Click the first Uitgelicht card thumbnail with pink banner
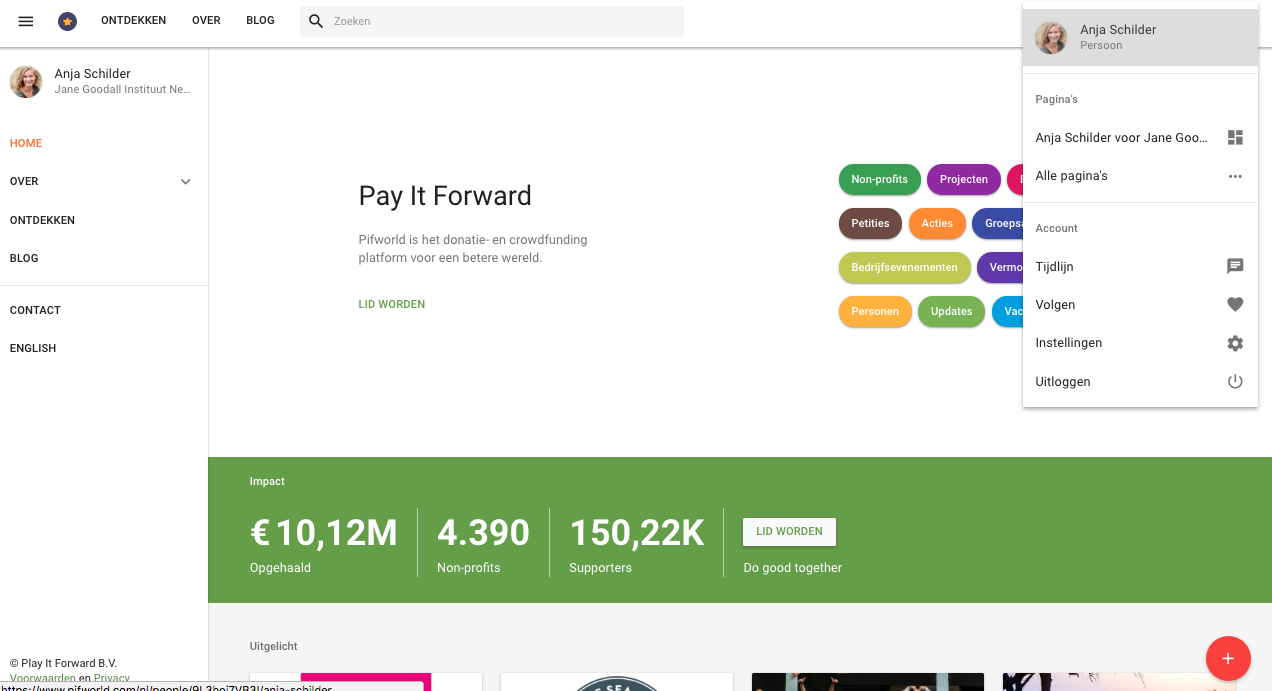This screenshot has height=691, width=1272. [366, 682]
